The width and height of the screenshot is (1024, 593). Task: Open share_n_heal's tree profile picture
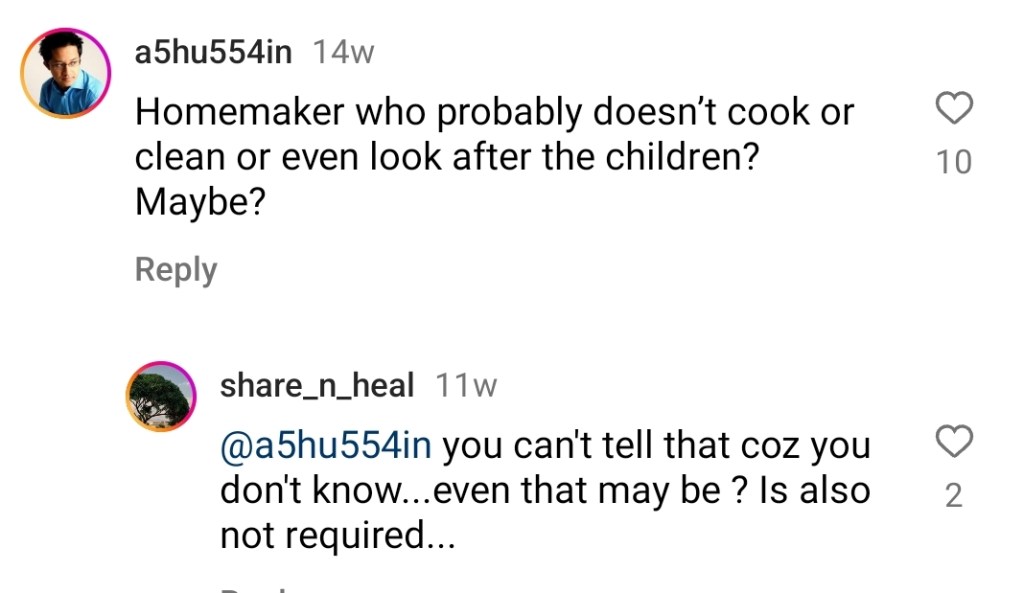click(x=161, y=396)
